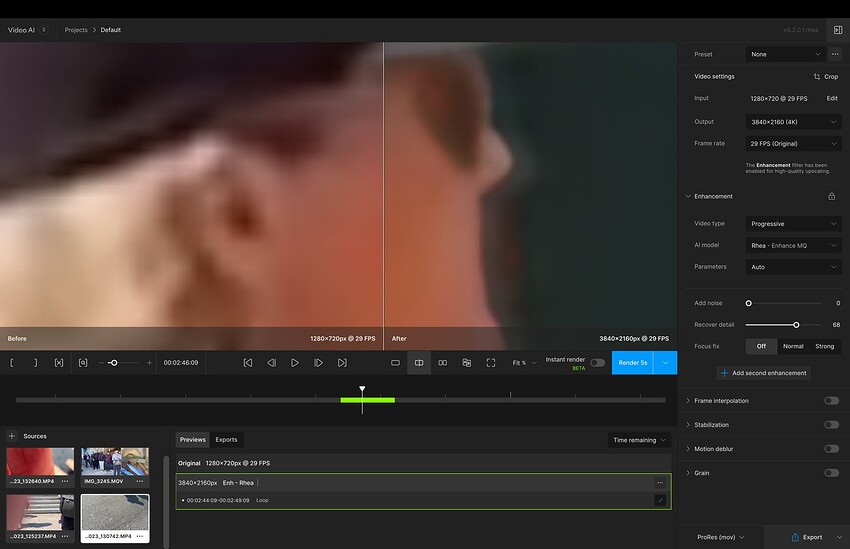Select side-by-side view mode
Viewport: 850px width, 549px height.
click(x=443, y=363)
